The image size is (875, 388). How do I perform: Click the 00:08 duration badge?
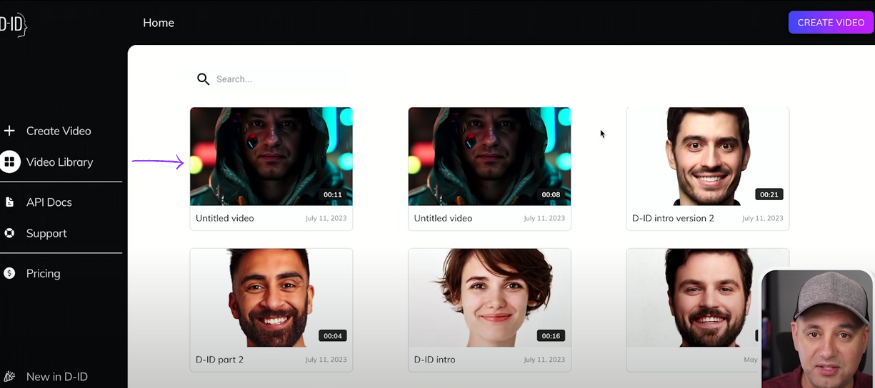point(551,194)
